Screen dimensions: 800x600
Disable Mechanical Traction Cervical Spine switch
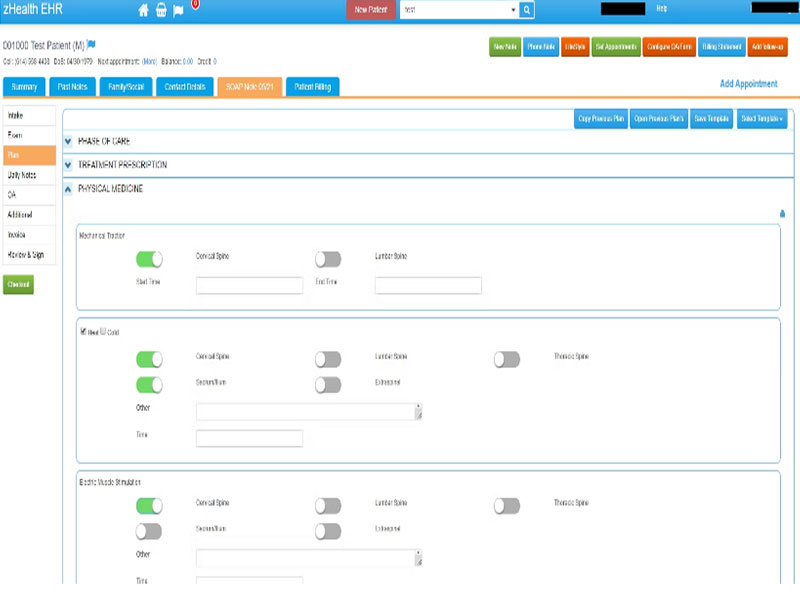(x=149, y=259)
